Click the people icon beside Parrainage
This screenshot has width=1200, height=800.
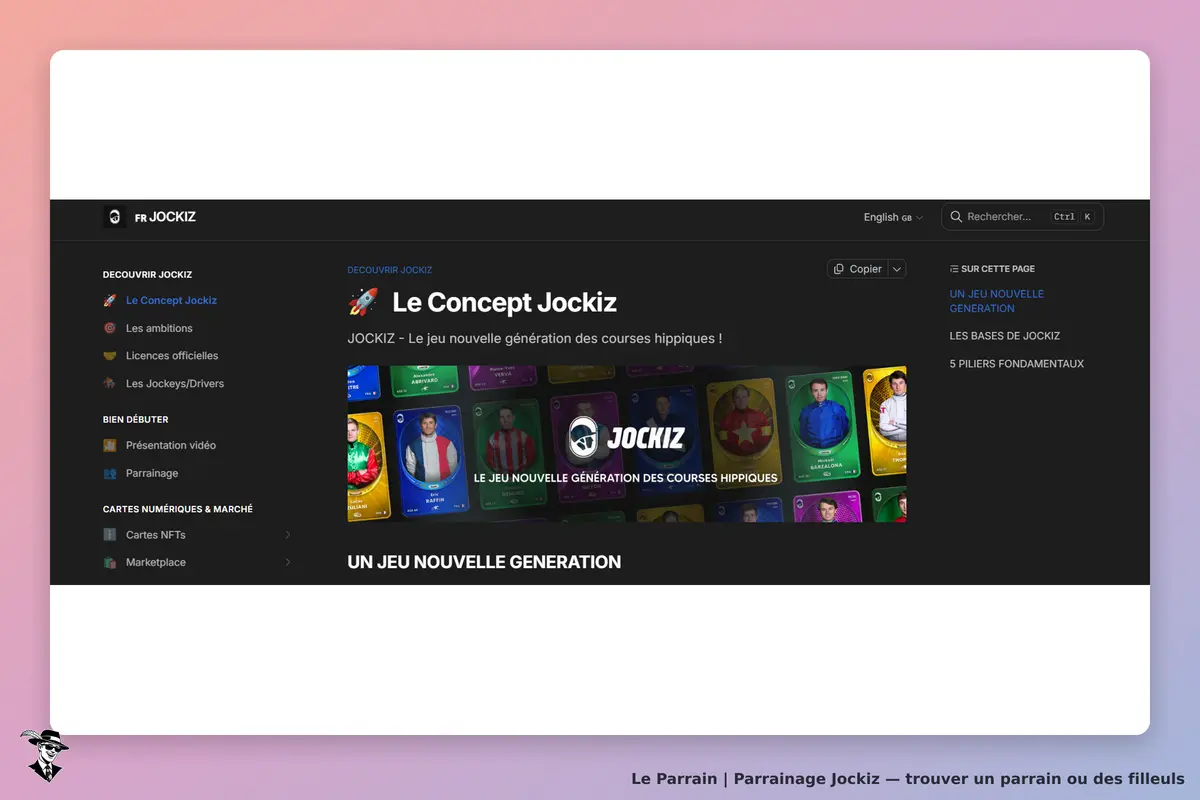[110, 474]
